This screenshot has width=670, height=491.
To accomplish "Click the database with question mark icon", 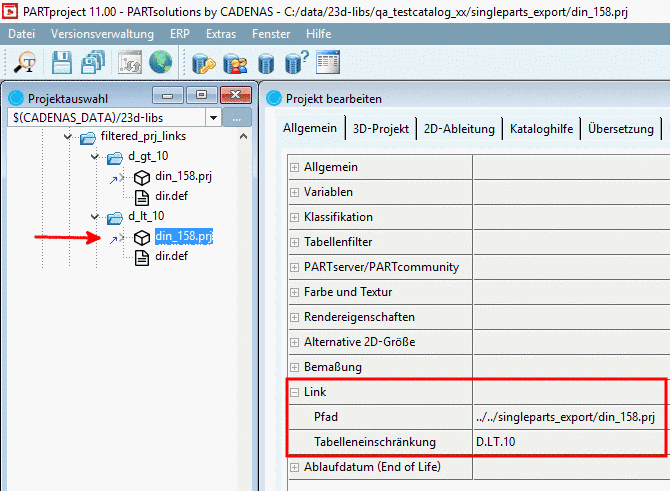I will (x=296, y=62).
